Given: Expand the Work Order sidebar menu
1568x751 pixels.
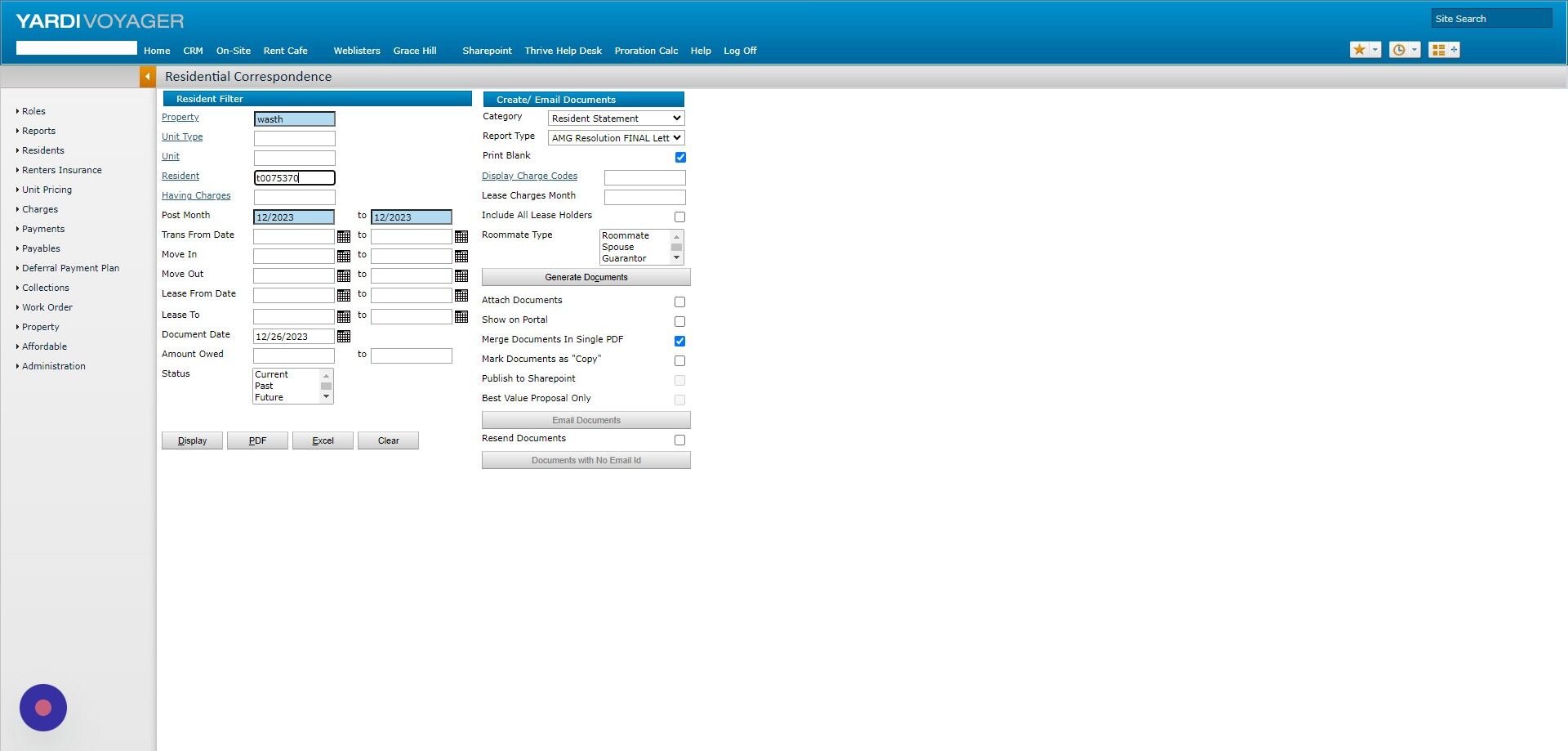Looking at the screenshot, I should pos(47,307).
